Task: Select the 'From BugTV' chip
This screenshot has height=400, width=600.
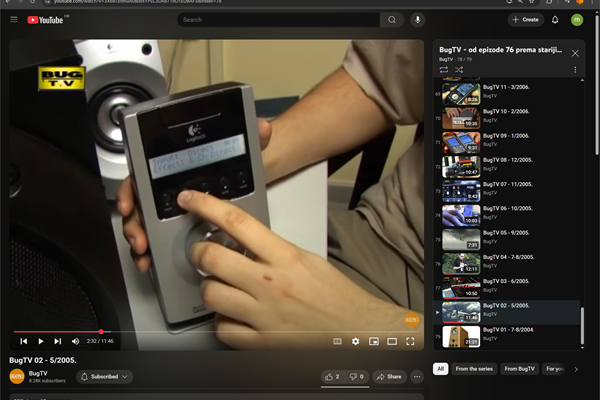Action: click(x=520, y=369)
